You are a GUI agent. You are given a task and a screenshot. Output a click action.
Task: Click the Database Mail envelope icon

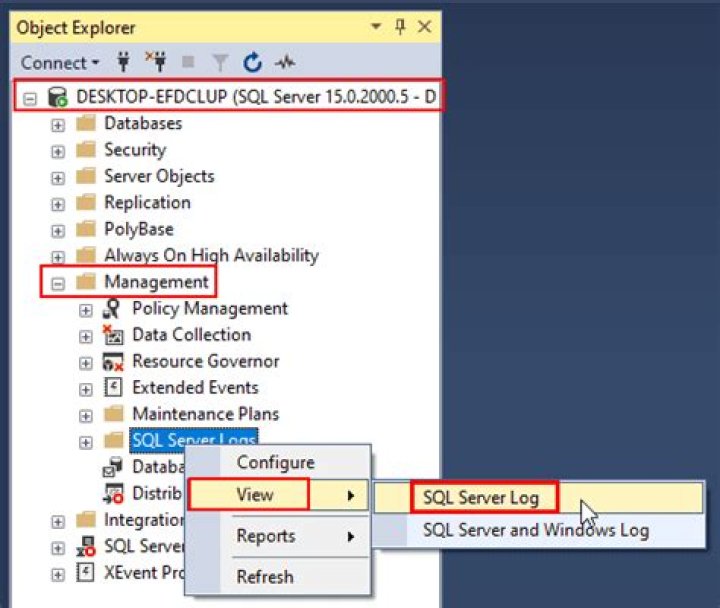click(x=112, y=467)
